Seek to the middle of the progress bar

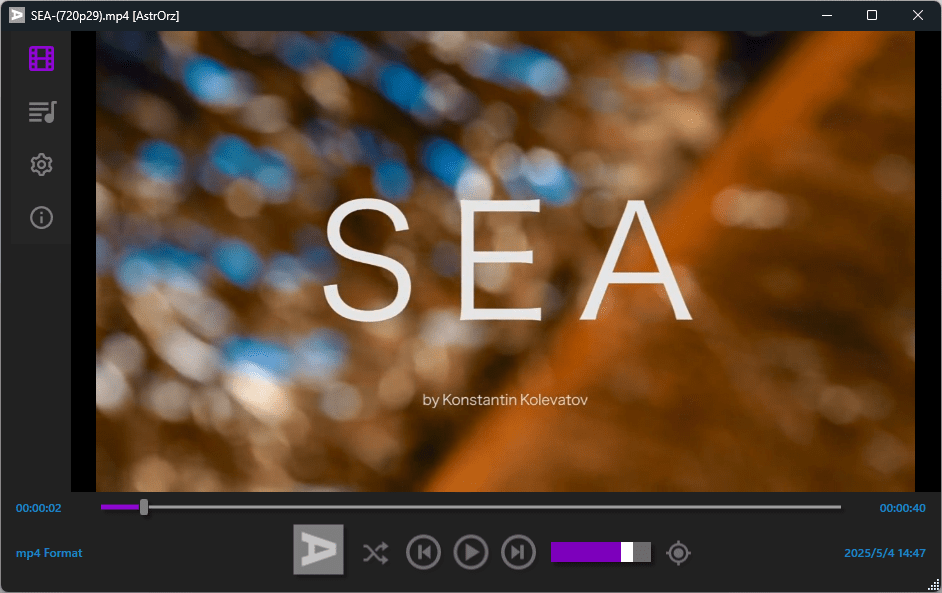pyautogui.click(x=471, y=507)
